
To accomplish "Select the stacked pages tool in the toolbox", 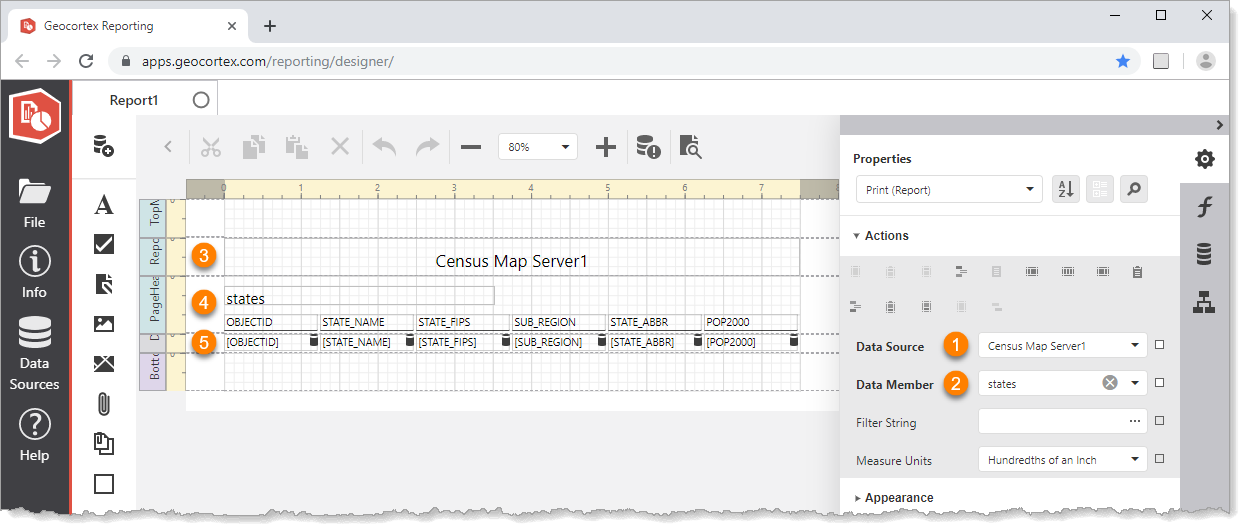I will coord(103,443).
